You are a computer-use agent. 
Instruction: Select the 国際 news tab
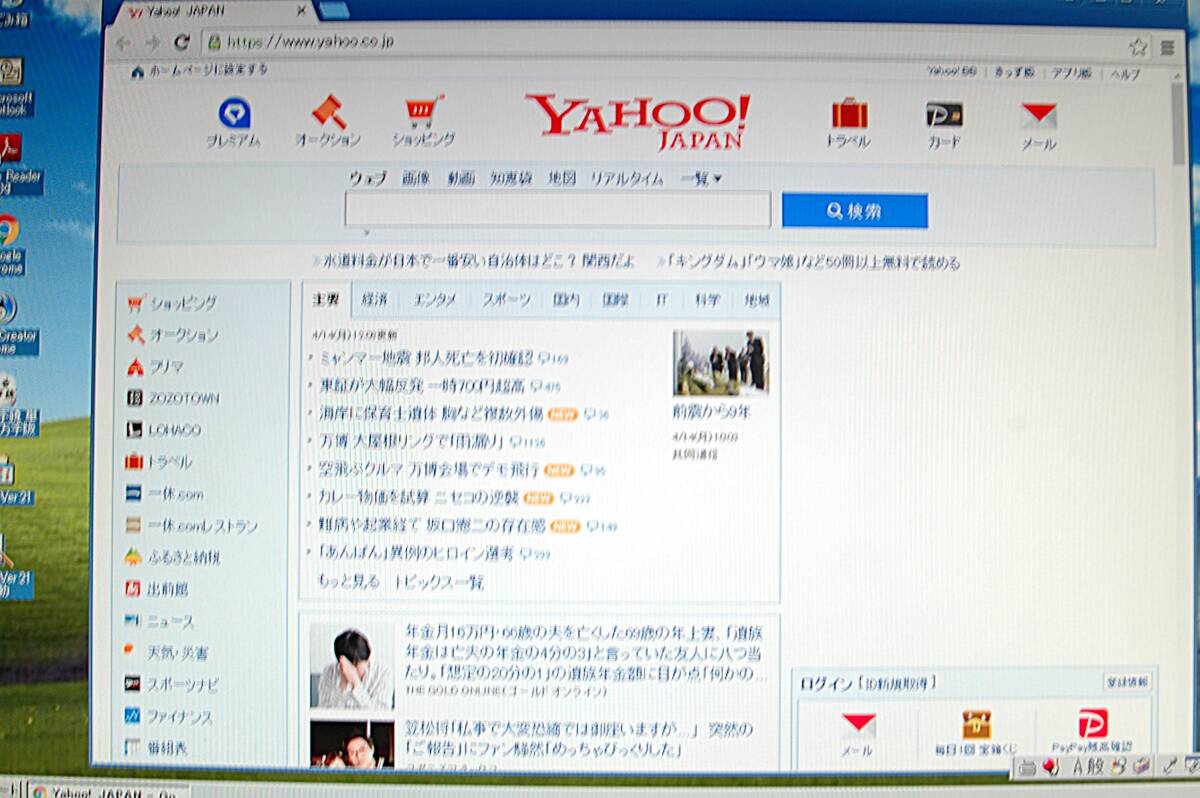(x=616, y=300)
